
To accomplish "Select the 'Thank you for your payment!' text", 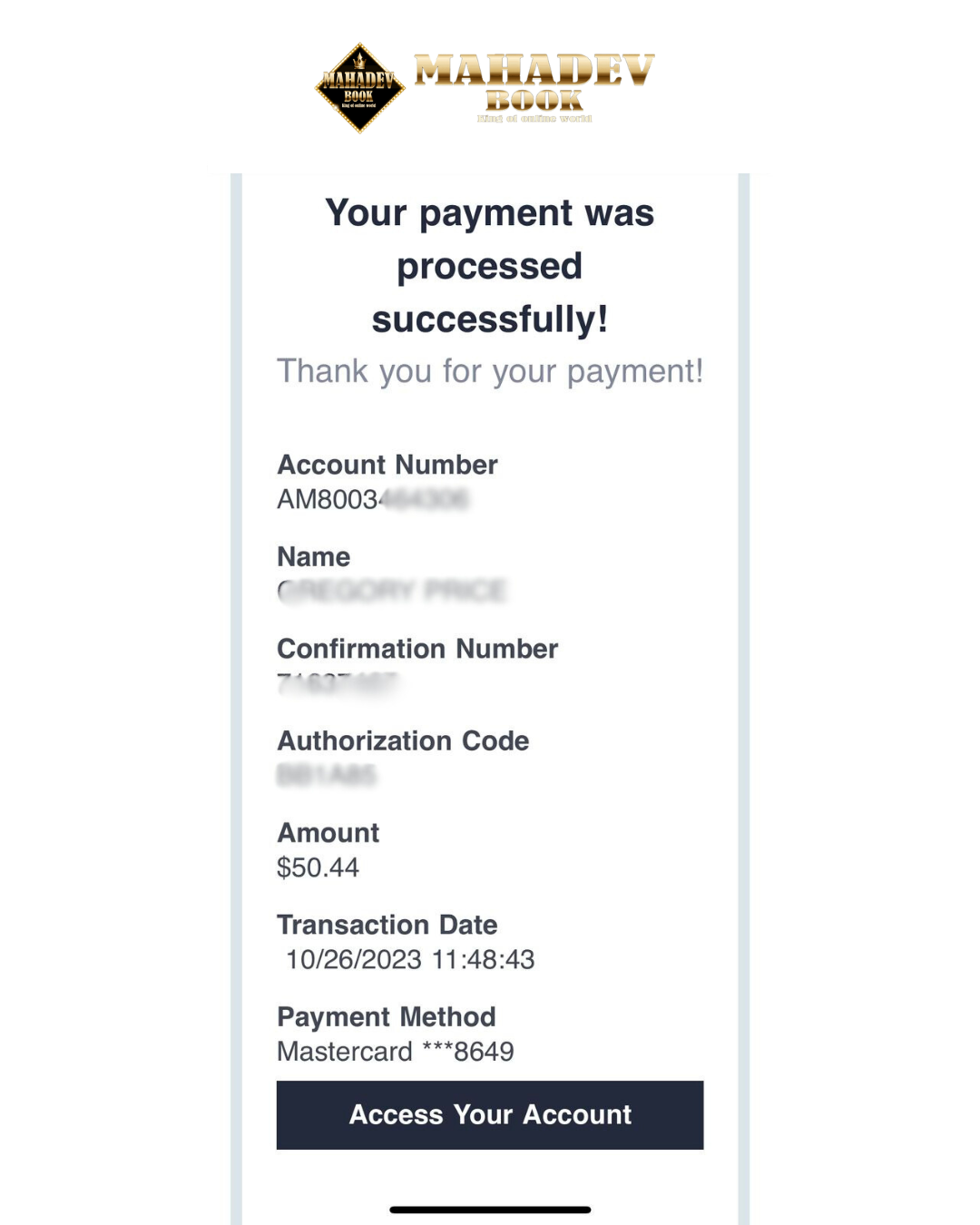I will click(489, 371).
